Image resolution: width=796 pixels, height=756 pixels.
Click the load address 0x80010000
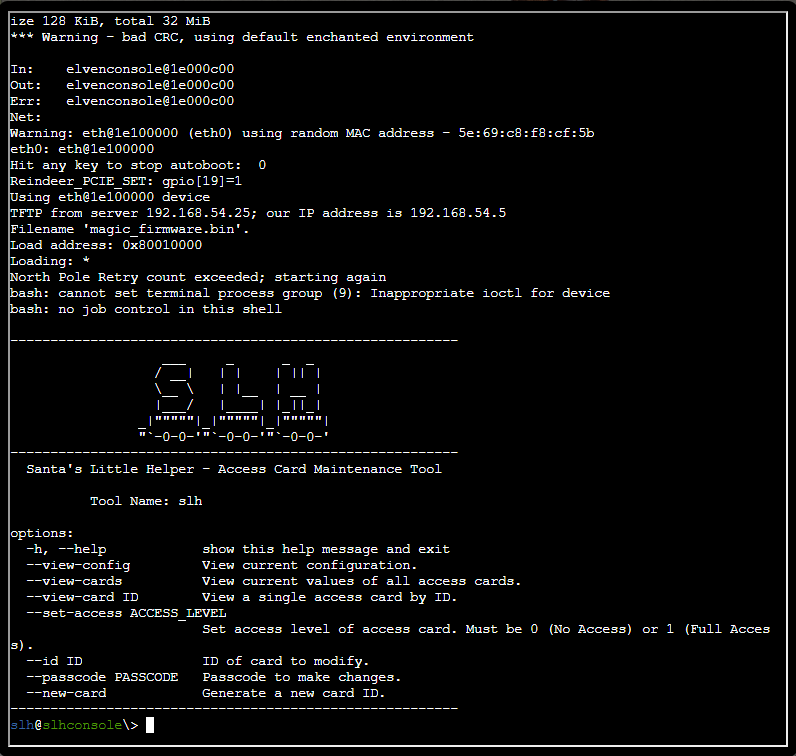(x=162, y=245)
